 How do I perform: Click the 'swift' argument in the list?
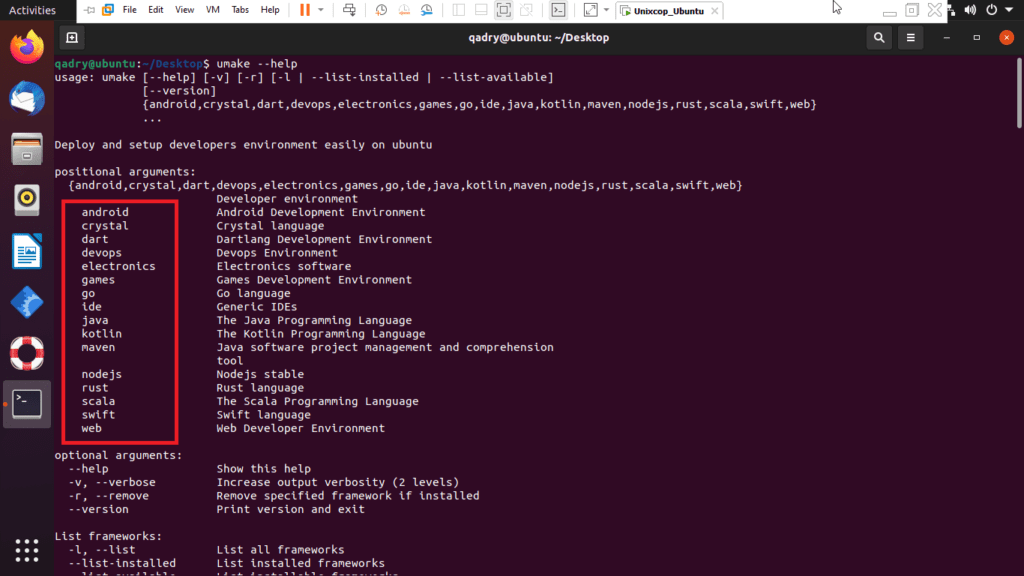pyautogui.click(x=98, y=415)
